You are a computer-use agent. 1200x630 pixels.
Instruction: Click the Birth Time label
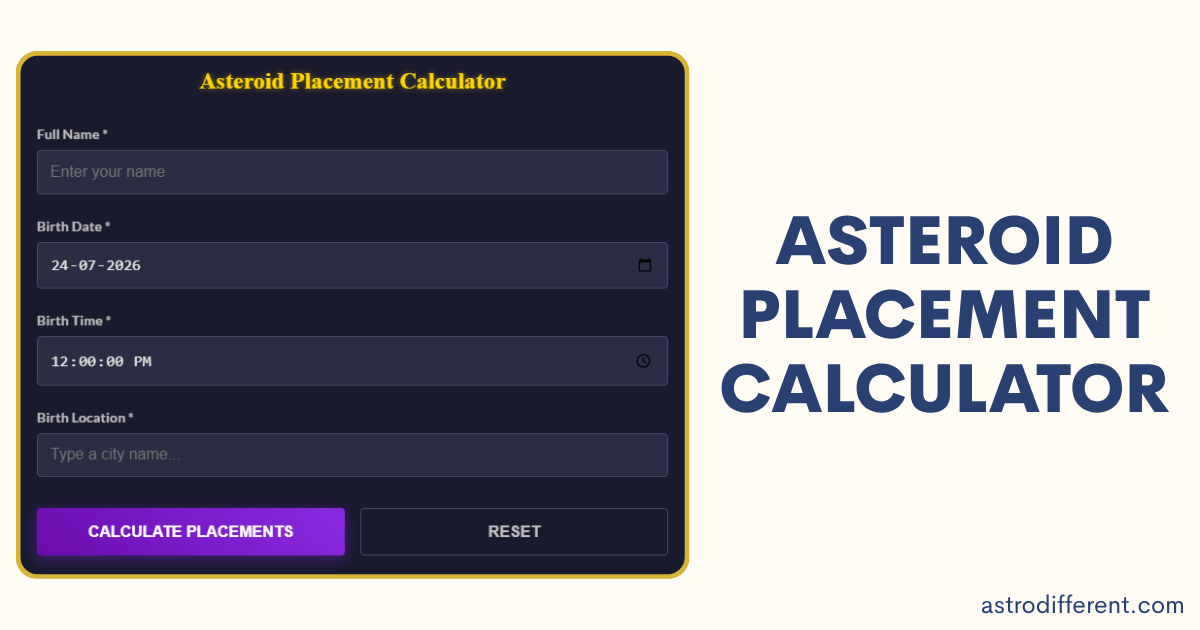point(74,321)
